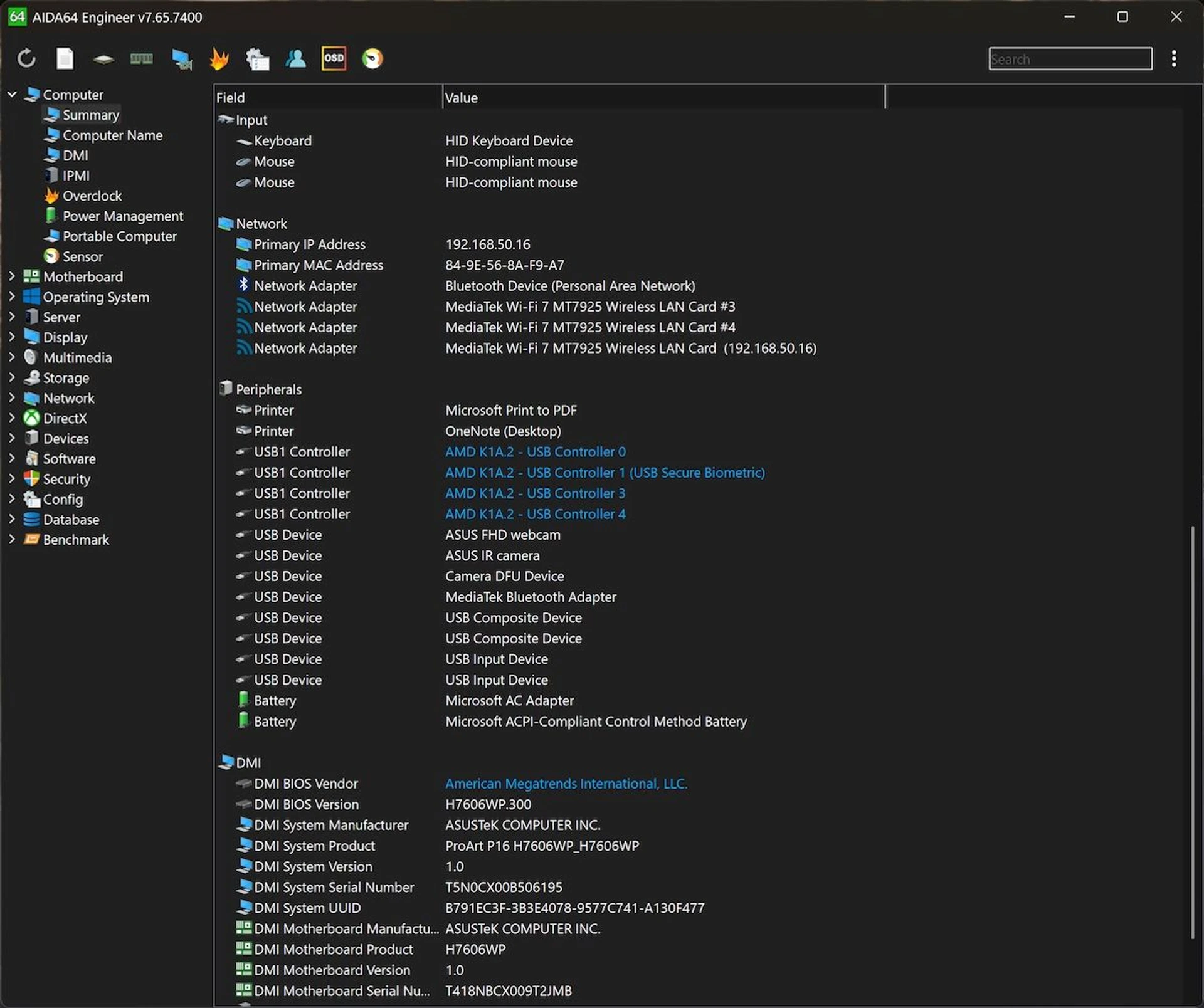Open the Report toolbar icon

coord(65,58)
